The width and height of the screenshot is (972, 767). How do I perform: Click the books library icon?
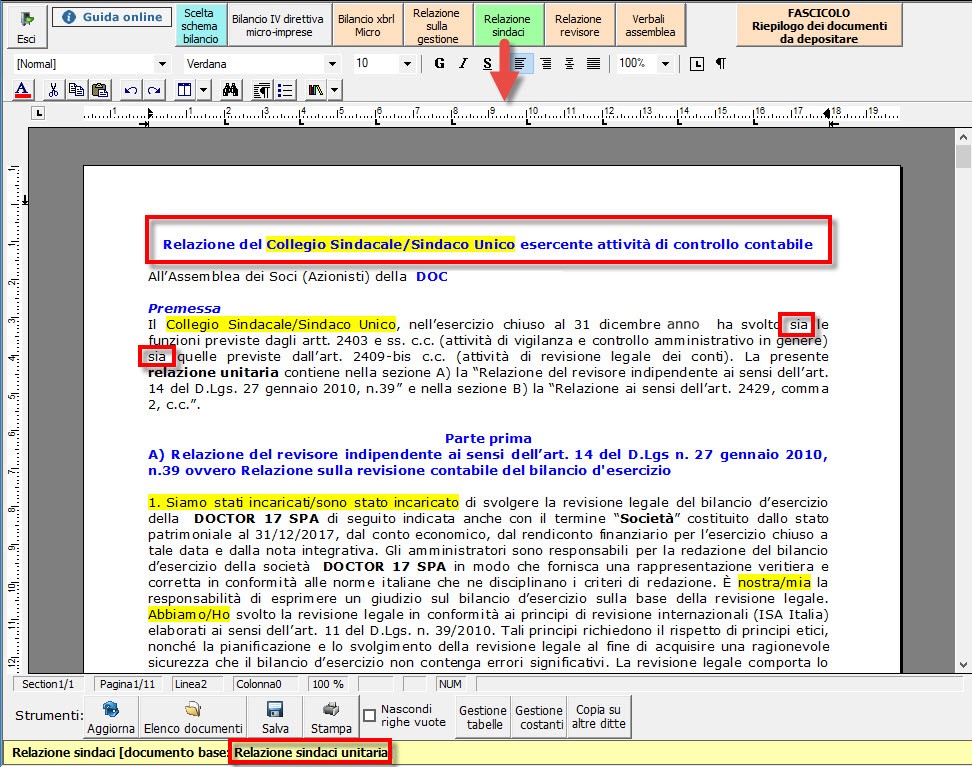[x=316, y=91]
